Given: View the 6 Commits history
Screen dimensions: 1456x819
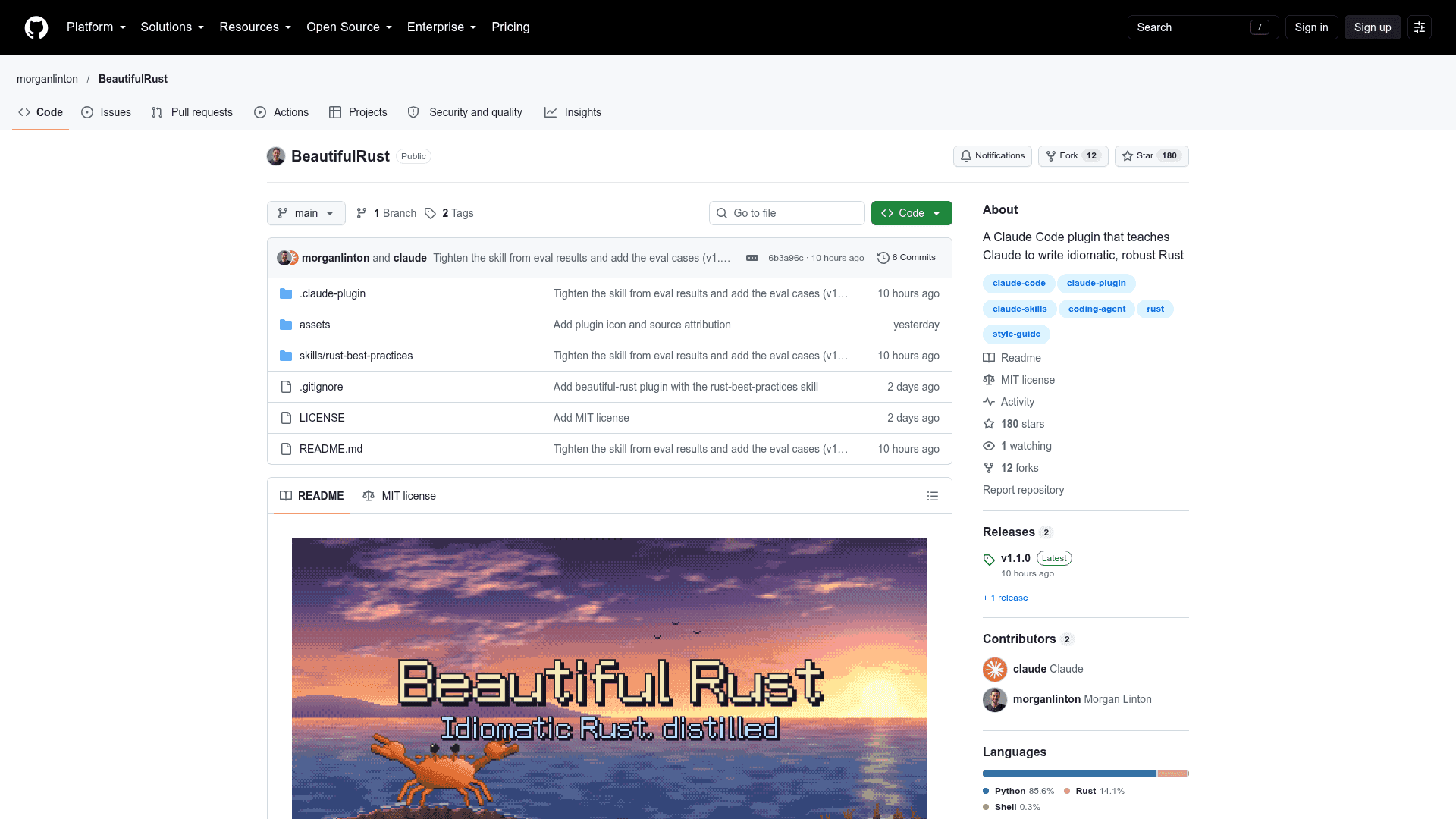Looking at the screenshot, I should click(x=906, y=258).
